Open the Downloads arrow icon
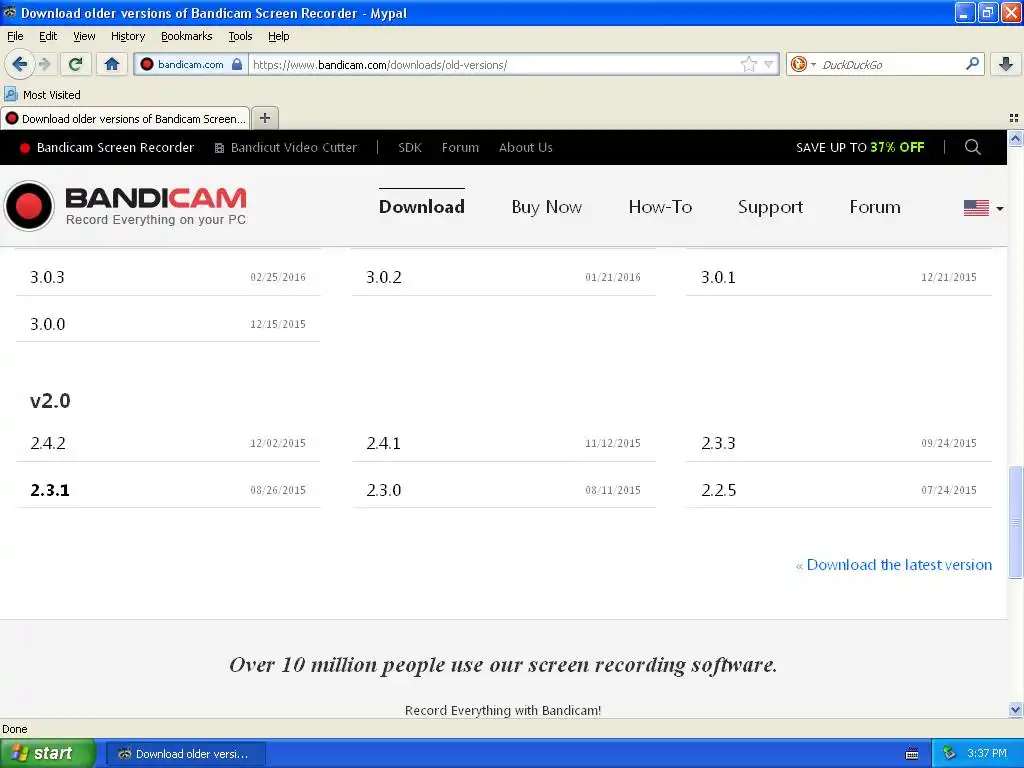 coord(1006,64)
